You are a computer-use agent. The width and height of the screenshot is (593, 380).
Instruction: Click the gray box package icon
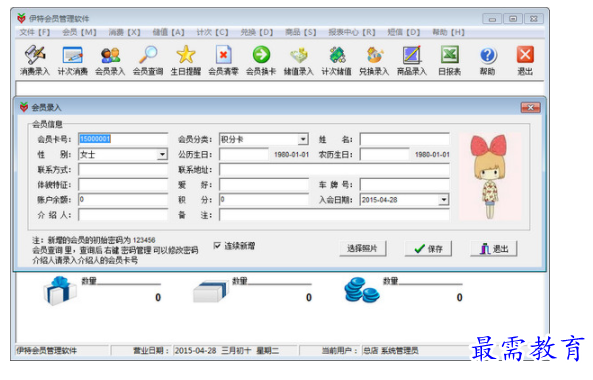click(211, 291)
